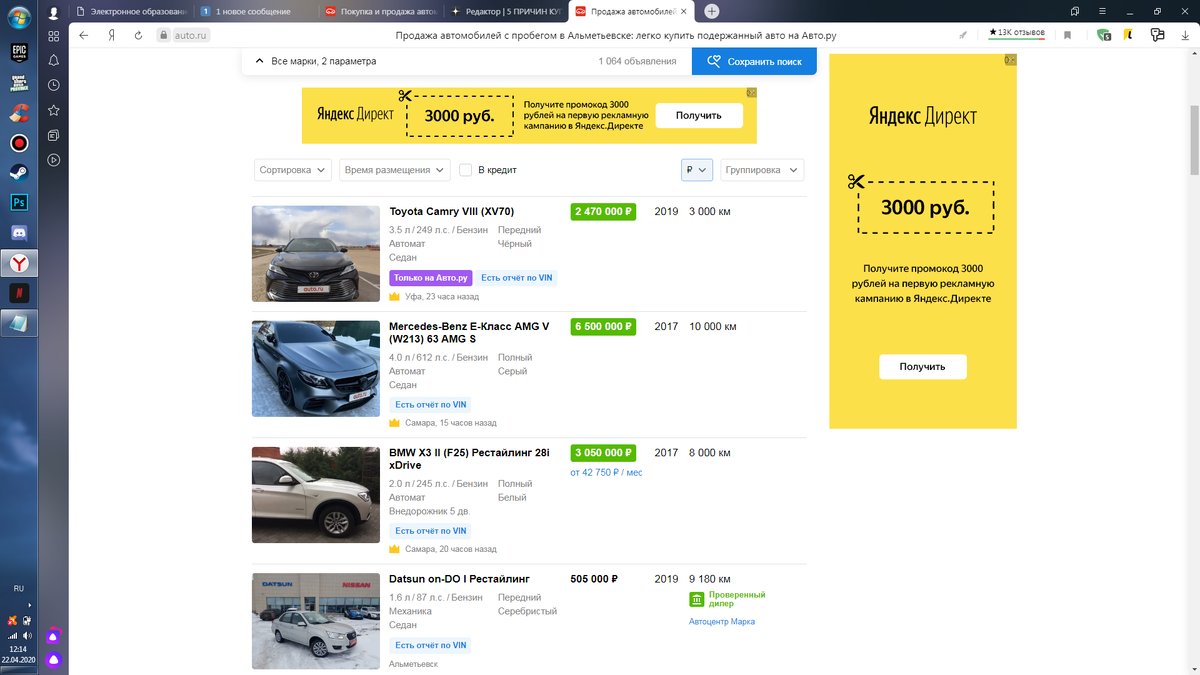Click the RU keyboard language indicator
This screenshot has height=675, width=1200.
tap(18, 589)
